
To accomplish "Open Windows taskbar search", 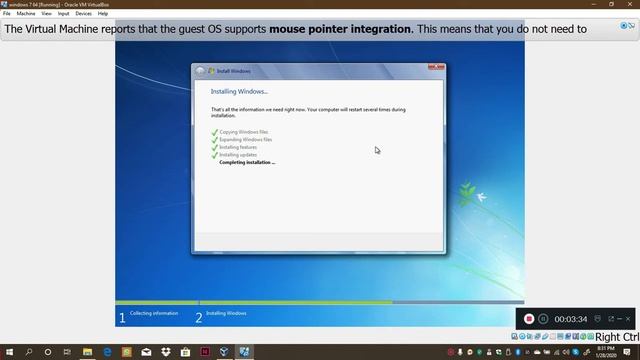I will click(x=29, y=352).
